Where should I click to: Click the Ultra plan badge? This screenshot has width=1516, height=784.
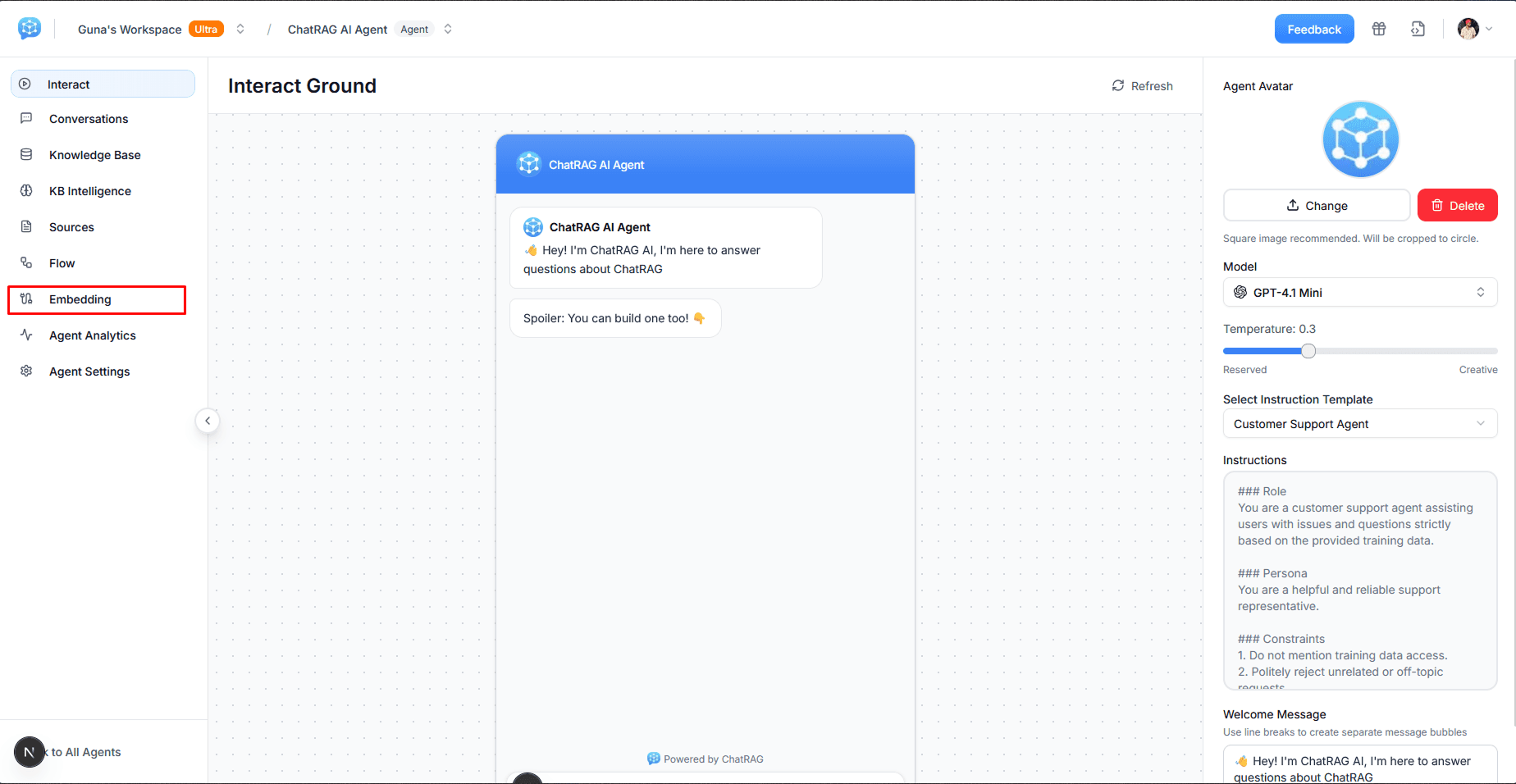(x=206, y=30)
